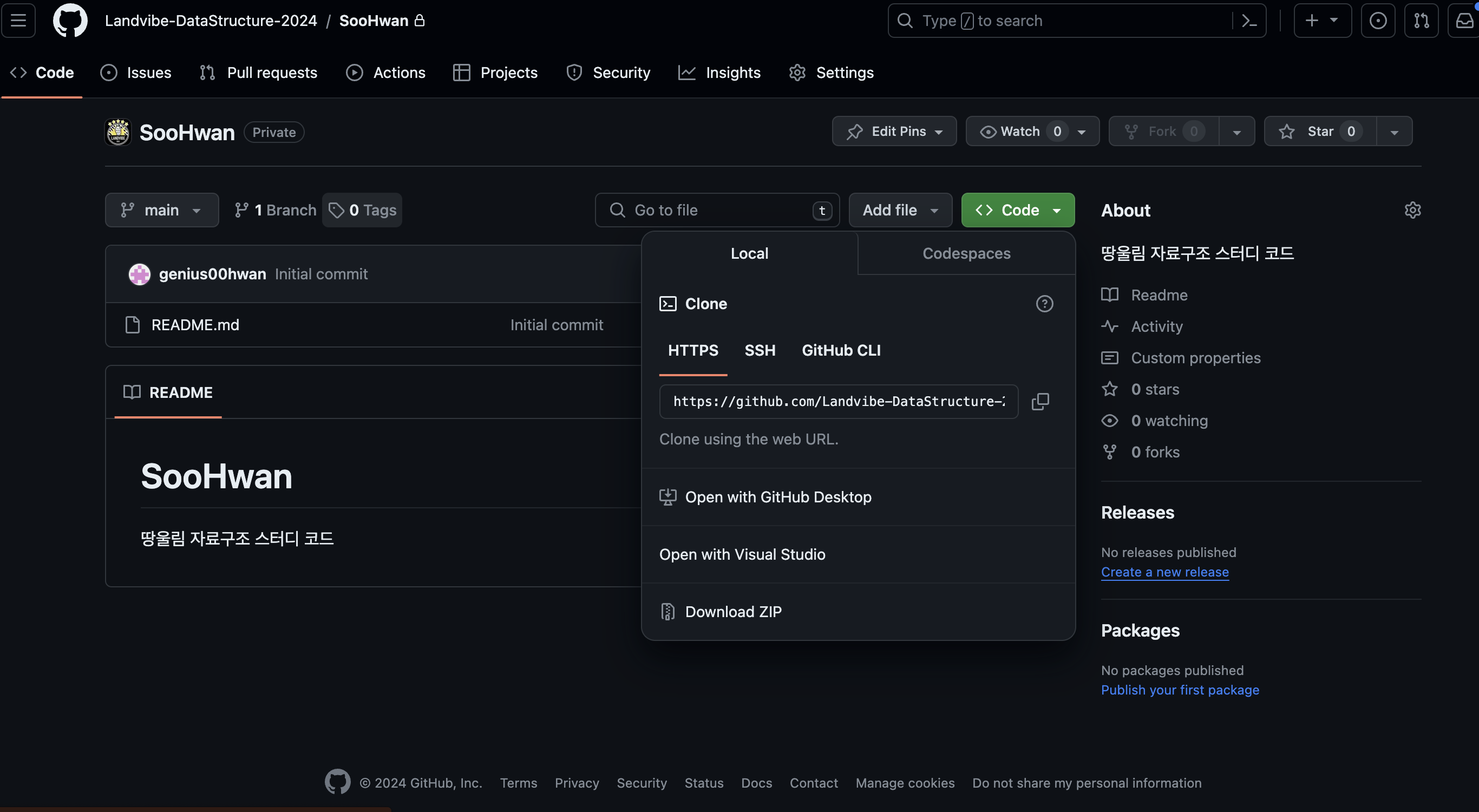Select the GitHub CLI clone option
The width and height of the screenshot is (1479, 812).
click(841, 350)
